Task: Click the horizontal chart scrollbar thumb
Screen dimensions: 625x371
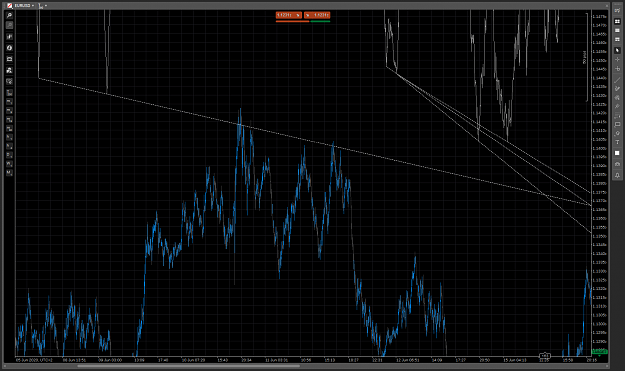Action: point(188,366)
